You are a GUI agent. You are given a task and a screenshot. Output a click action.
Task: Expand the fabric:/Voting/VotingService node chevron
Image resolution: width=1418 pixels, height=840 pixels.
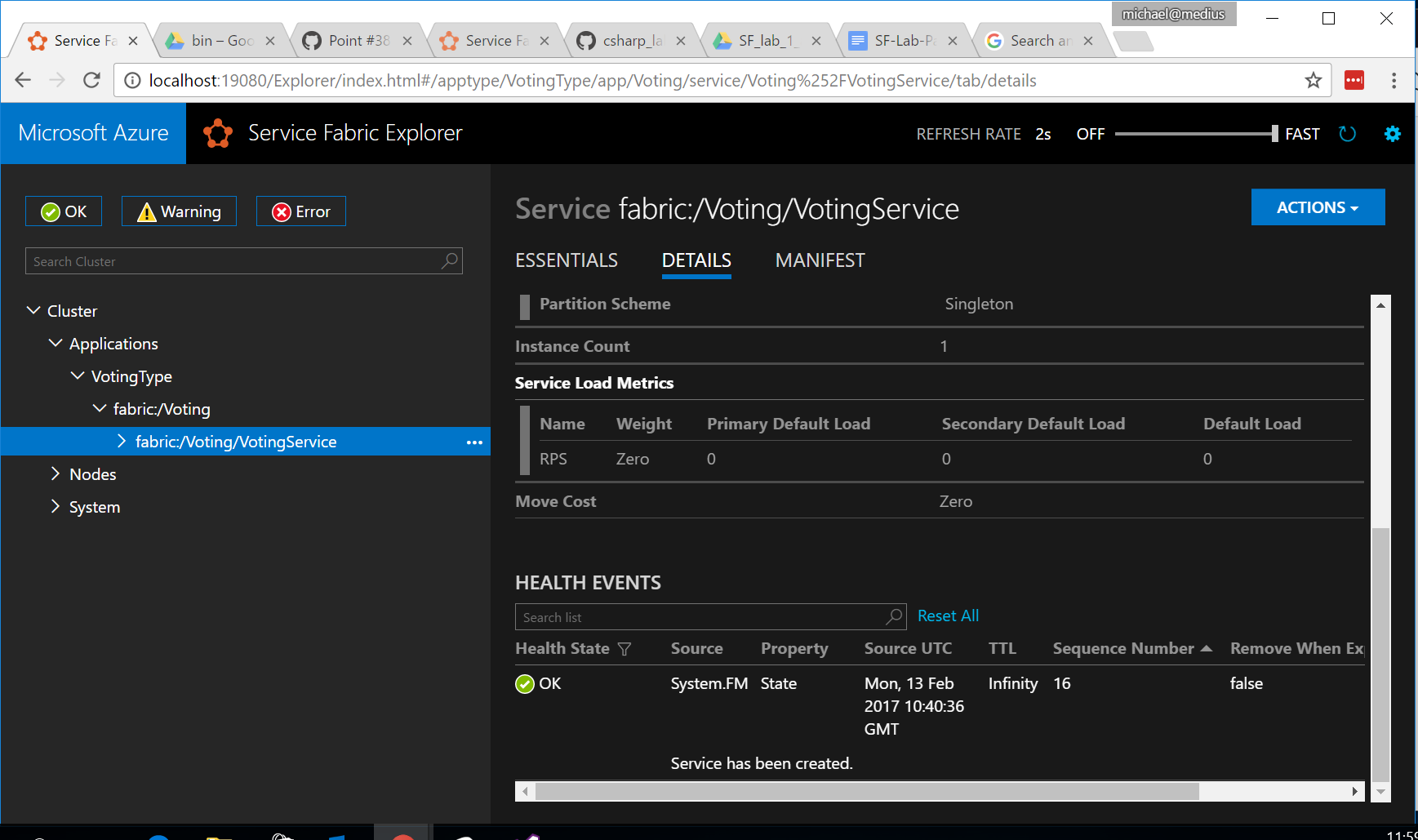(x=122, y=441)
